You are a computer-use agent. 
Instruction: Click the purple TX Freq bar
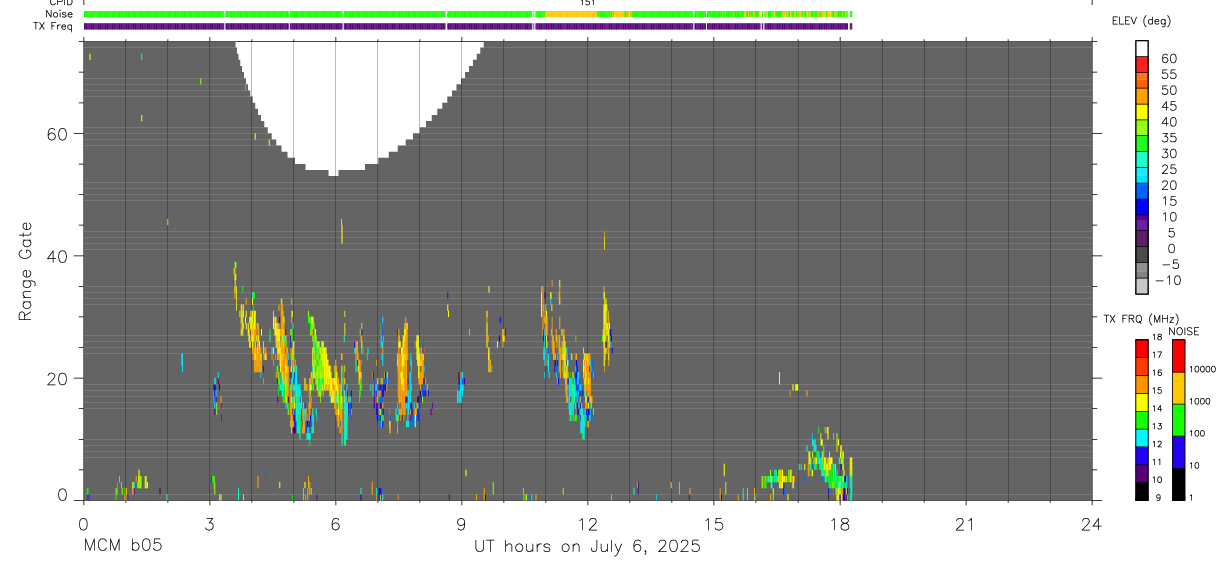pos(467,26)
